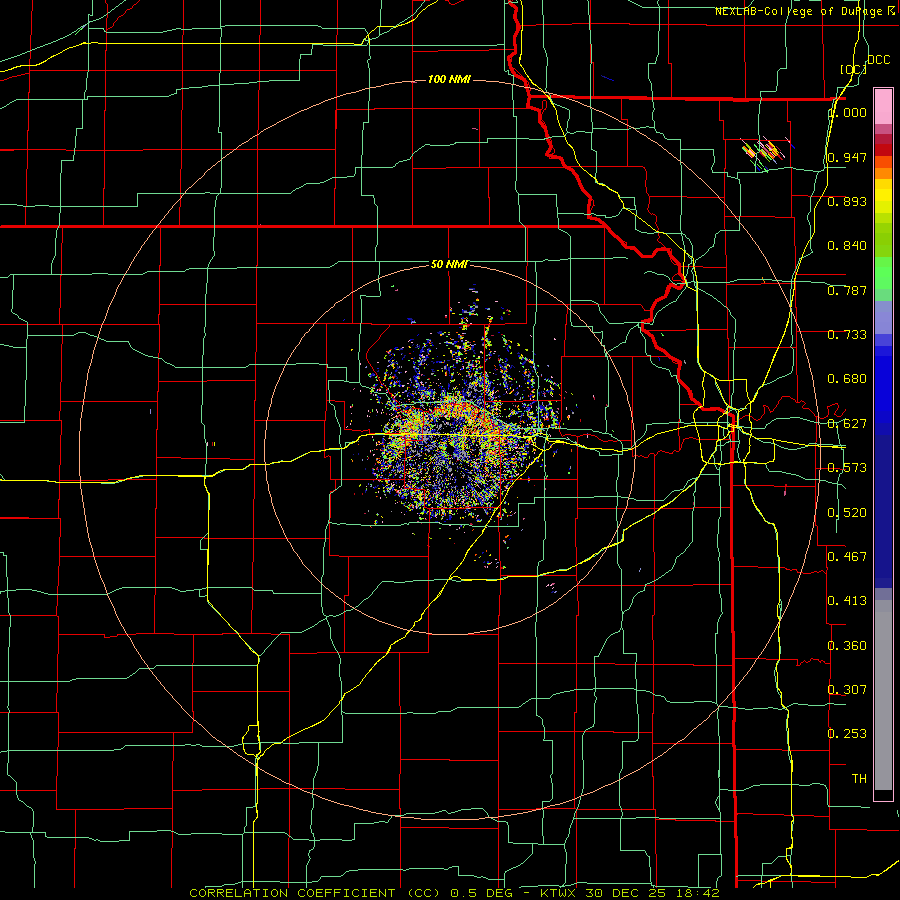Click the 0.787 legend value
900x900 pixels.
click(x=847, y=290)
